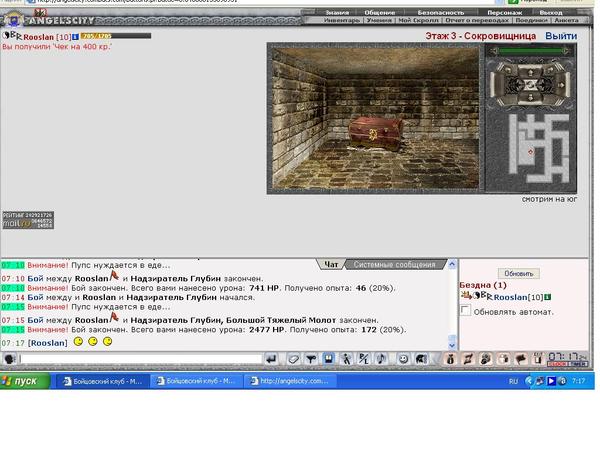Click the rightmost icon before the clock
Image resolution: width=600 pixels, height=450 pixels.
coord(538,359)
